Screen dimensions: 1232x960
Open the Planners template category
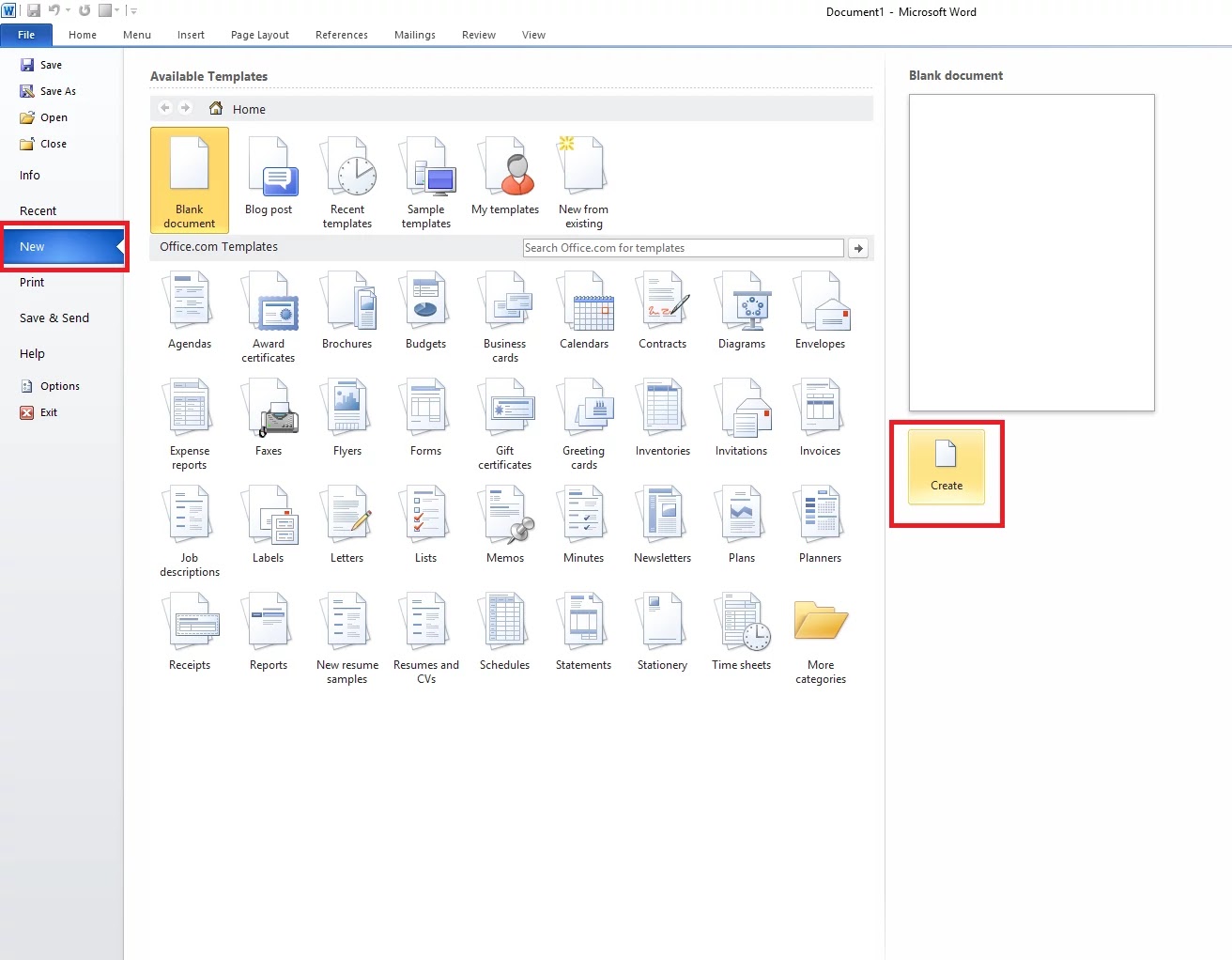click(x=821, y=525)
